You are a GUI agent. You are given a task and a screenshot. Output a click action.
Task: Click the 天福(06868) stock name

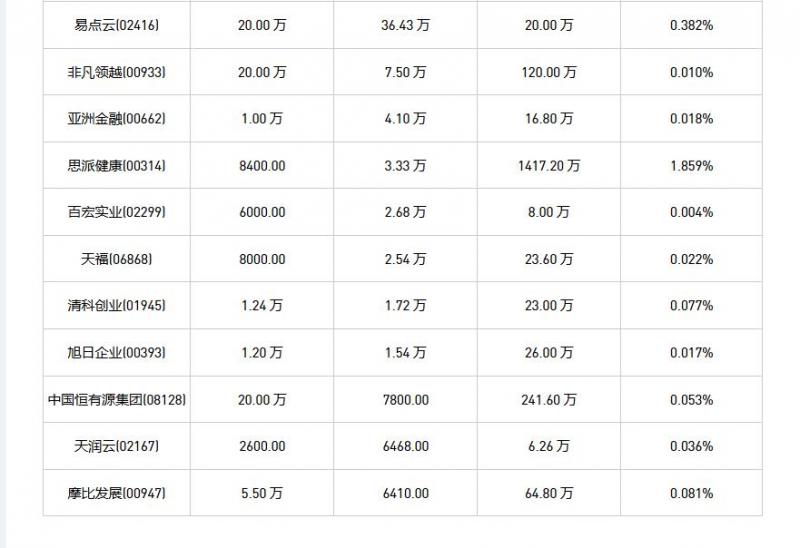116,259
